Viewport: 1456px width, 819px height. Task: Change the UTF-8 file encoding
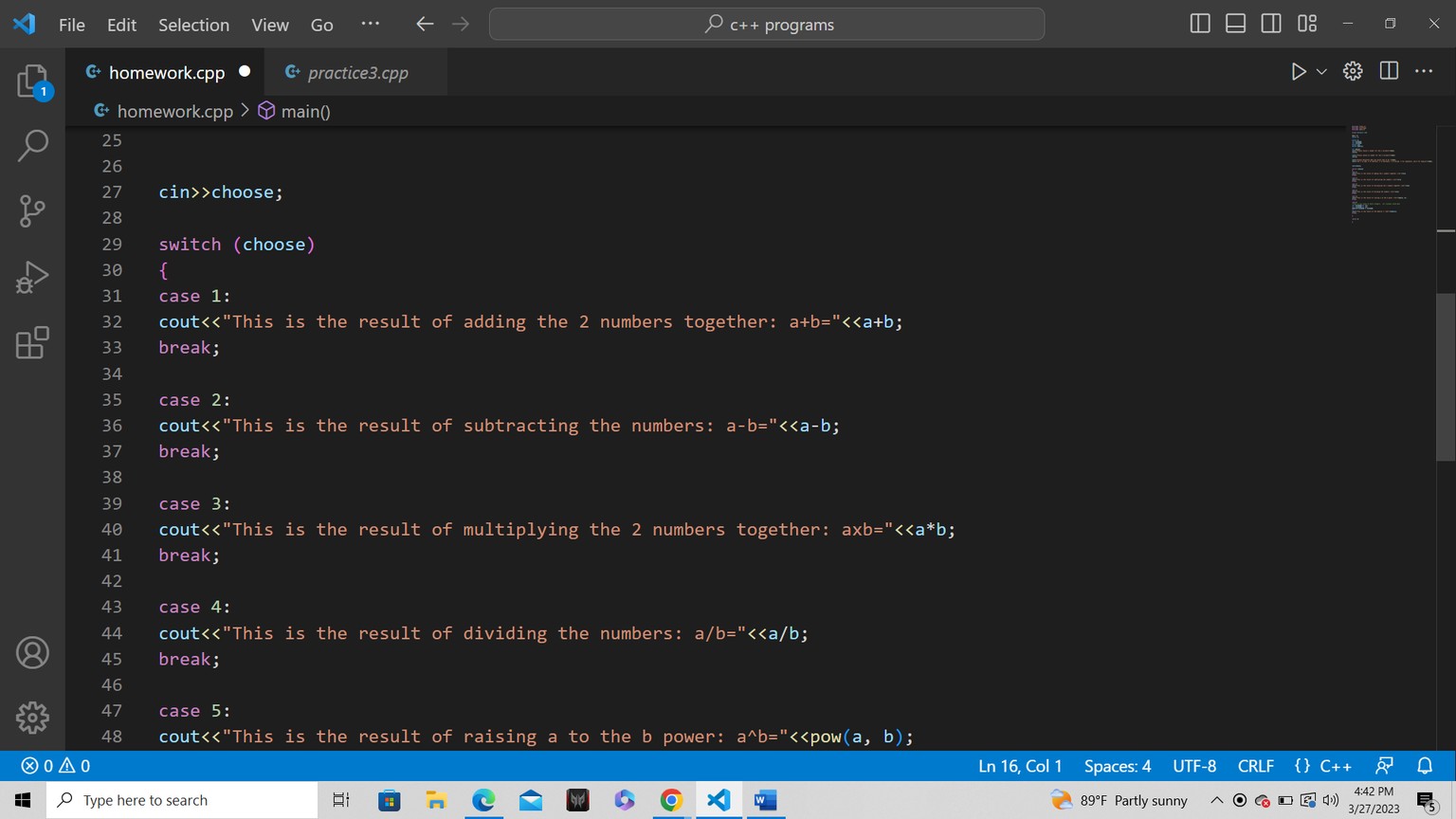(1194, 766)
